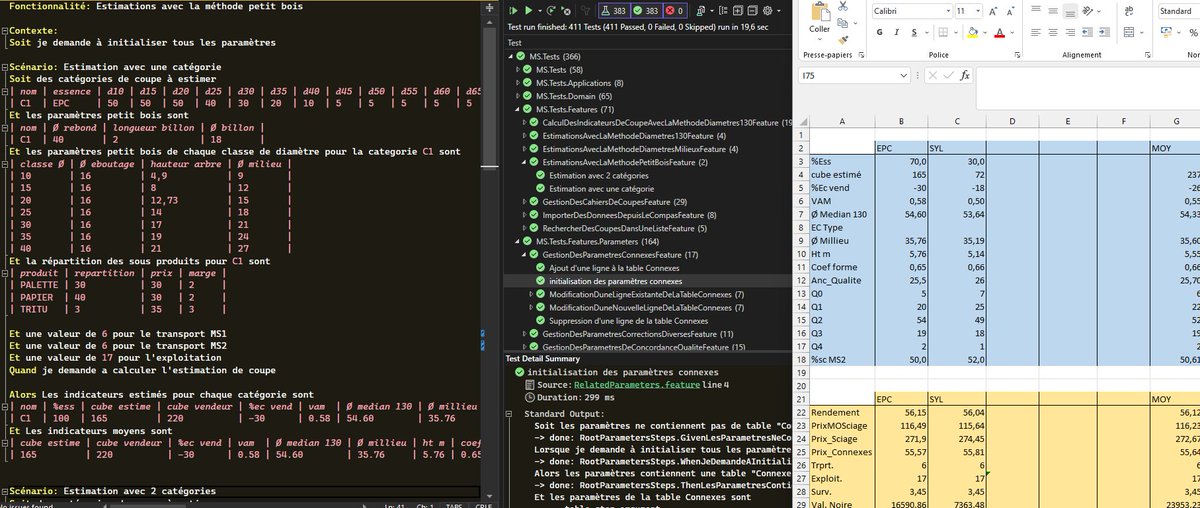Click the Test column header
The width and height of the screenshot is (1200, 508).
click(515, 43)
